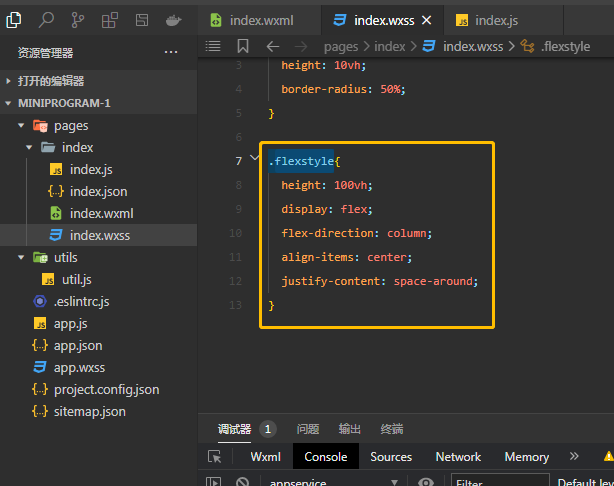Click the console Filter input field
Viewport: 614px width, 486px height.
[x=500, y=481]
